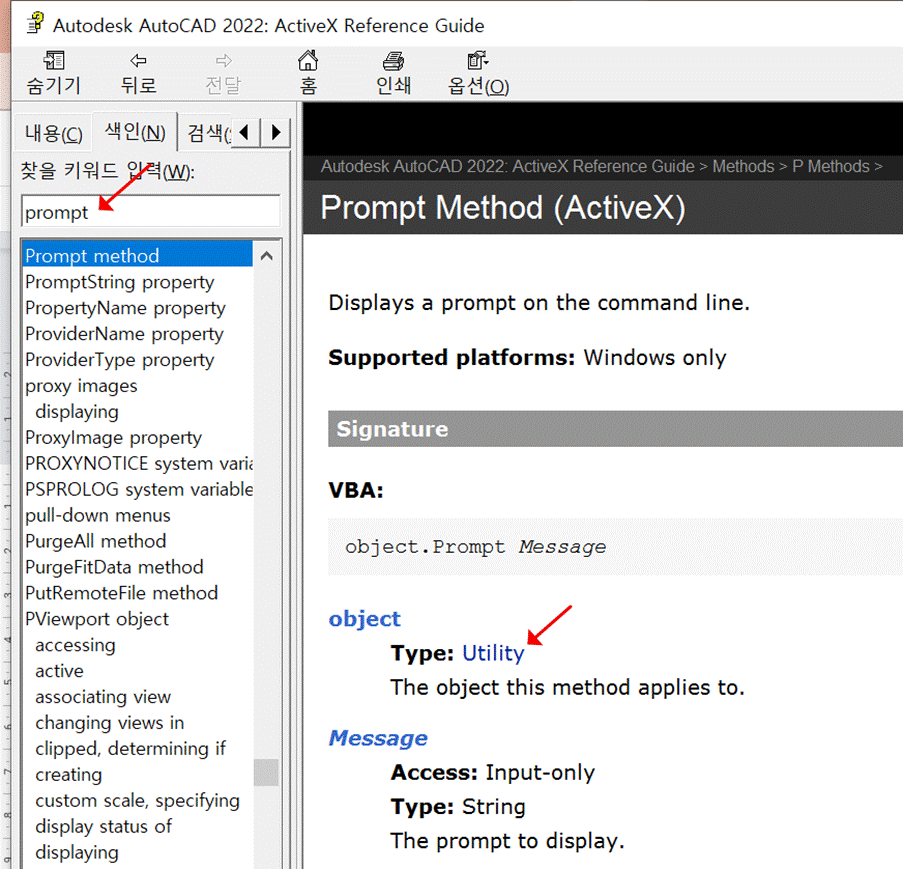
Task: Print the page with the 인쇄 icon
Action: click(x=393, y=60)
